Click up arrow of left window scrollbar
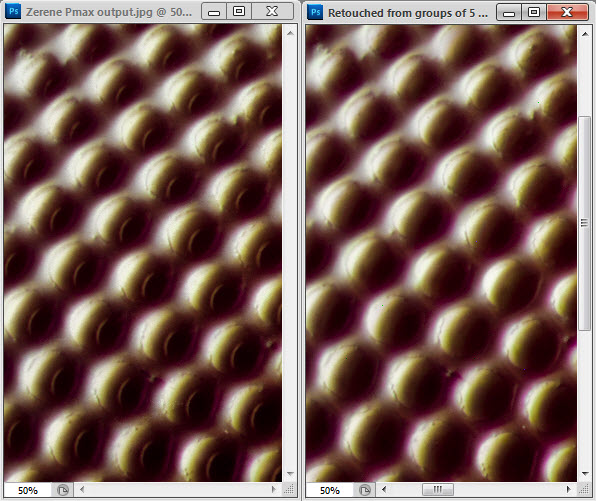The image size is (596, 501). [x=290, y=33]
